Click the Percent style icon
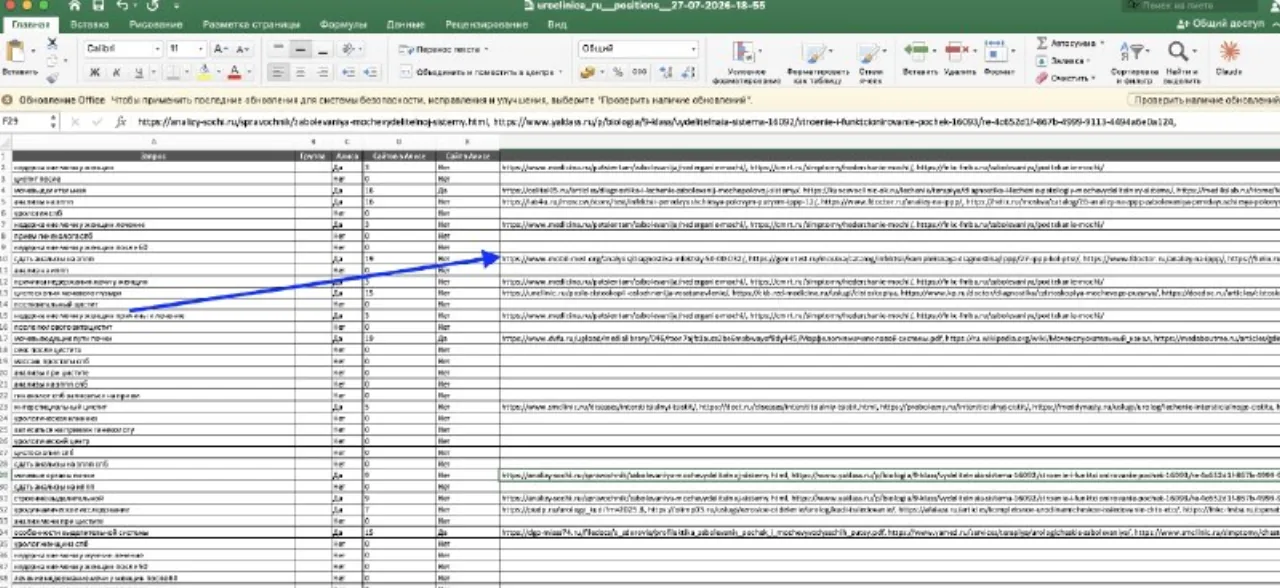This screenshot has width=1280, height=588. pyautogui.click(x=617, y=72)
